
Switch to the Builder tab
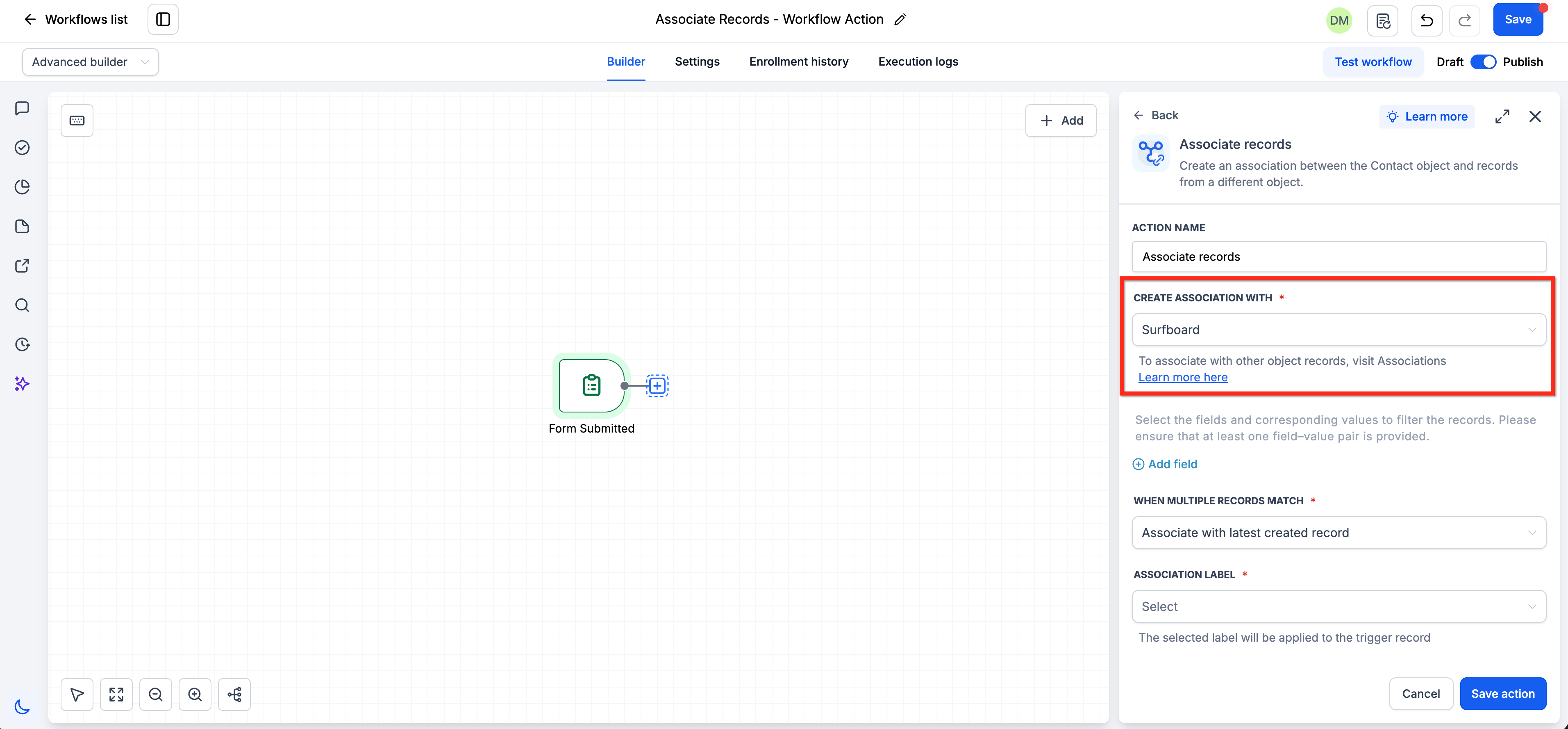click(626, 62)
